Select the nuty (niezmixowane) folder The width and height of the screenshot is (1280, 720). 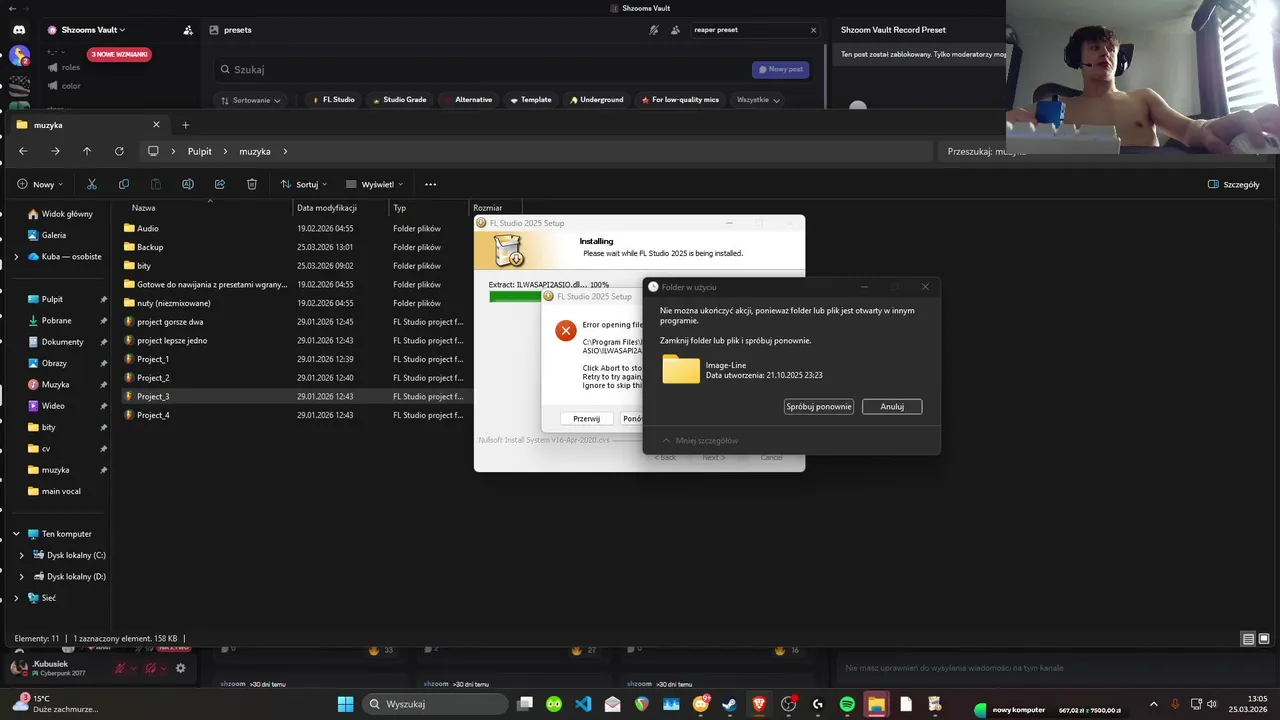pos(295,303)
